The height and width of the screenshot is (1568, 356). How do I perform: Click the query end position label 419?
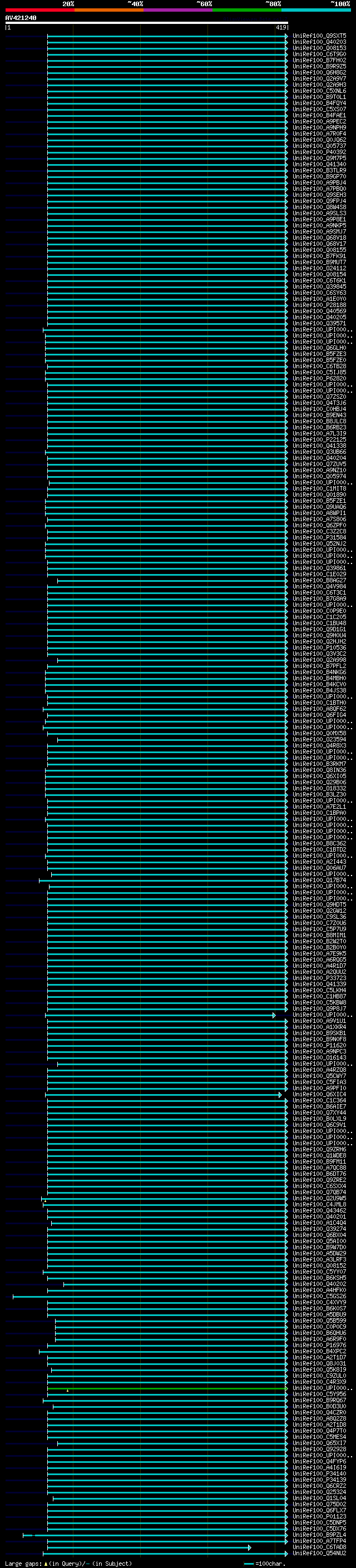281,27
